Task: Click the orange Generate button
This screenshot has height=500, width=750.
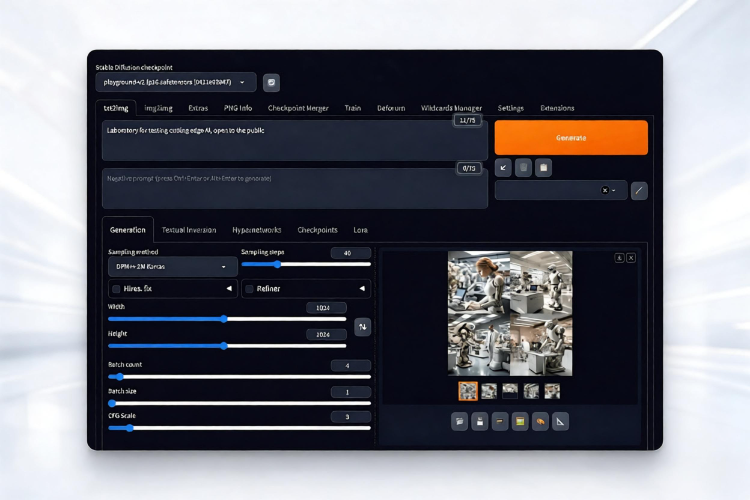Action: 571,138
